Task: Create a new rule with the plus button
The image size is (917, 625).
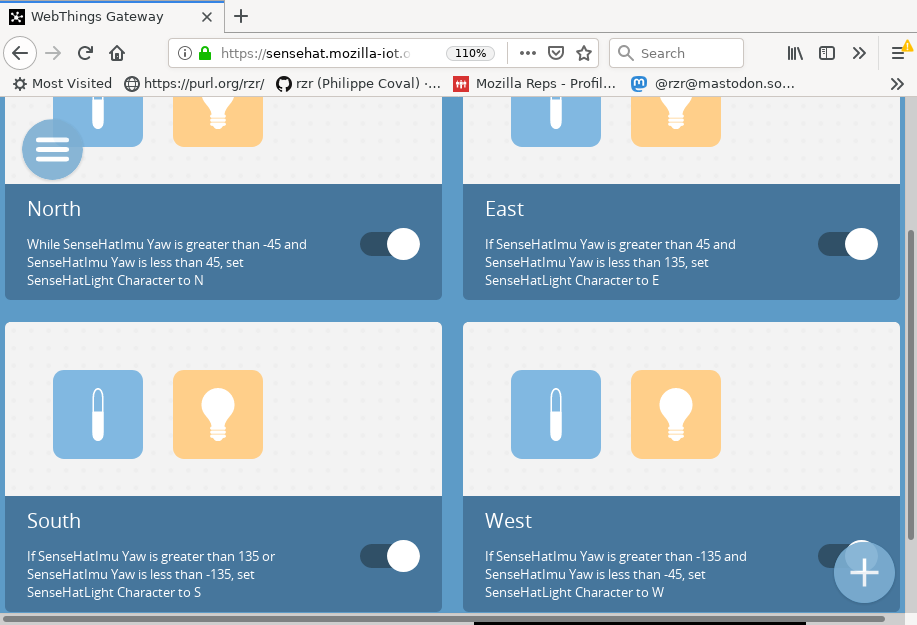Action: pos(863,572)
